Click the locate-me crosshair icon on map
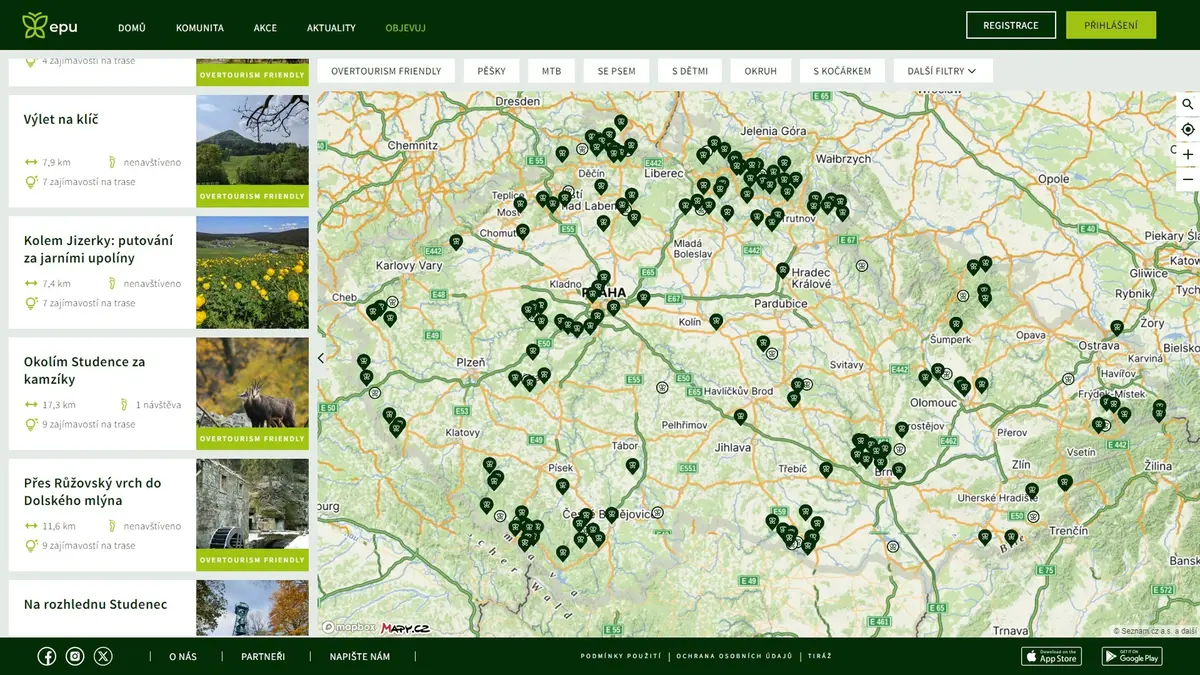The height and width of the screenshot is (675, 1200). click(1188, 129)
